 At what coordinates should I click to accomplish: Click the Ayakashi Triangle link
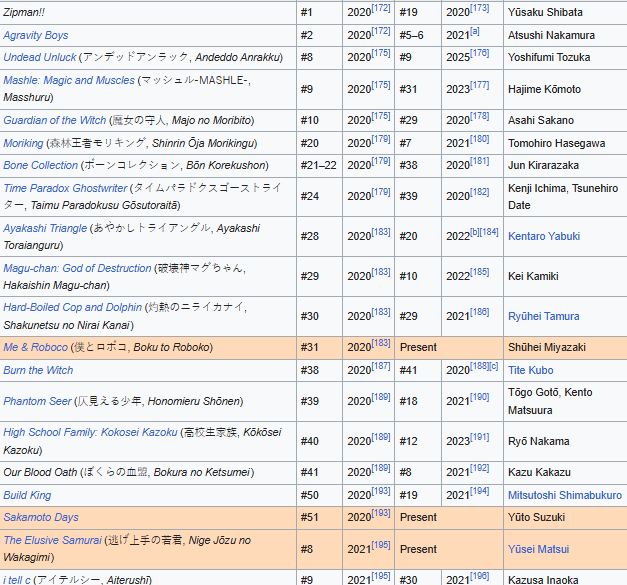click(45, 228)
